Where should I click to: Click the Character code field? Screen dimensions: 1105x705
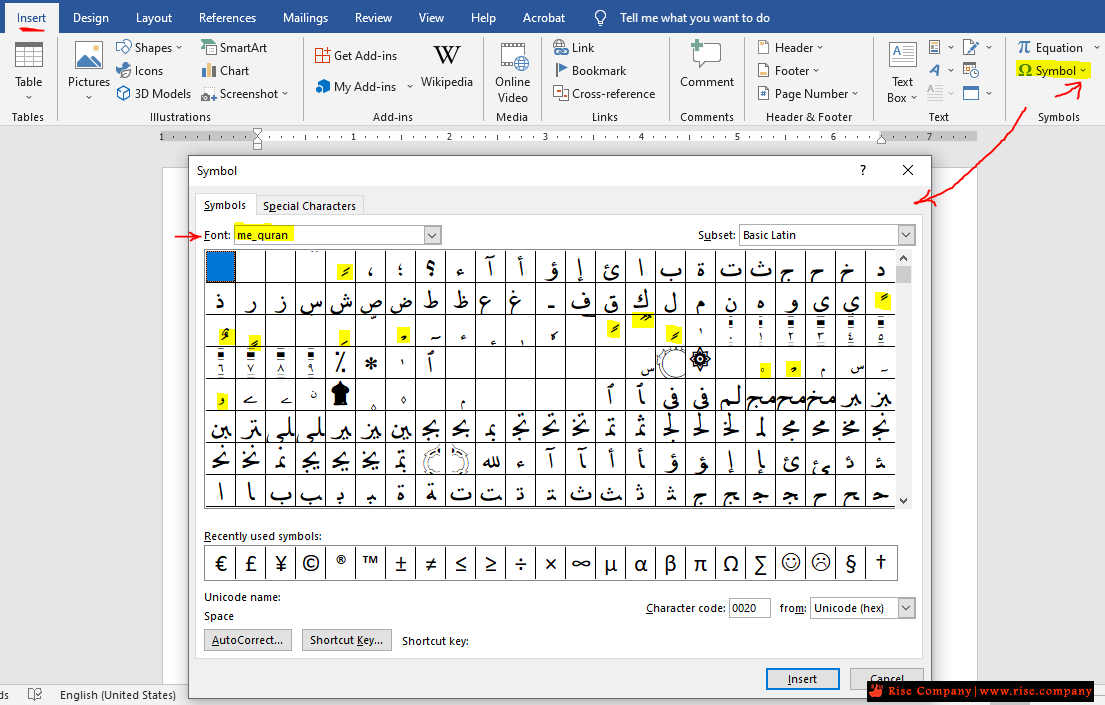coord(749,608)
